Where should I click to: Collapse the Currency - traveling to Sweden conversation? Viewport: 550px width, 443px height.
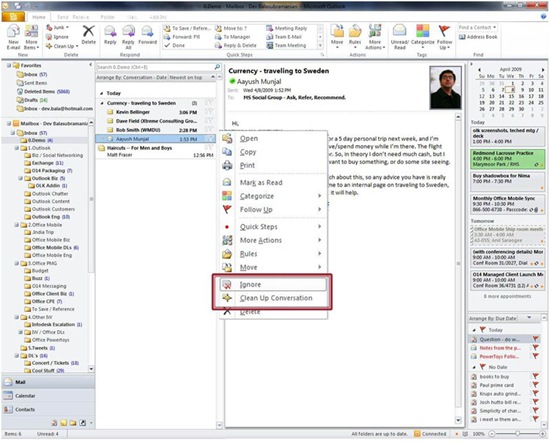click(102, 103)
